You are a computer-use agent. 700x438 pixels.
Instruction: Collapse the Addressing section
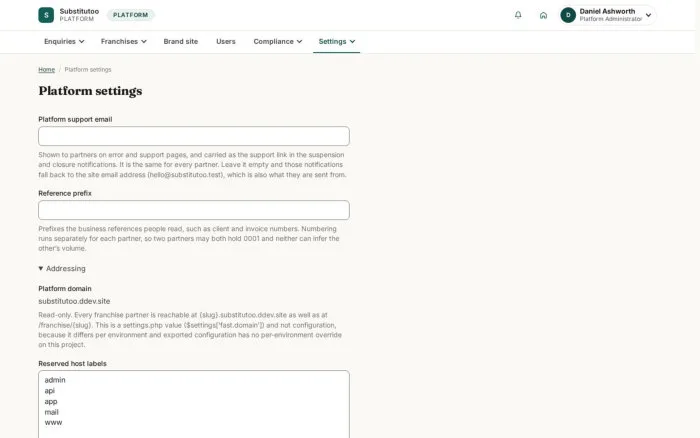[62, 269]
